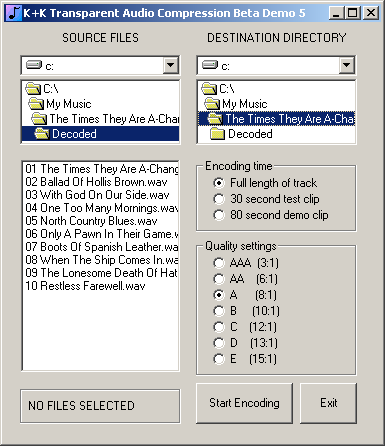Select file 08 When The Ship Comes In

101,260
